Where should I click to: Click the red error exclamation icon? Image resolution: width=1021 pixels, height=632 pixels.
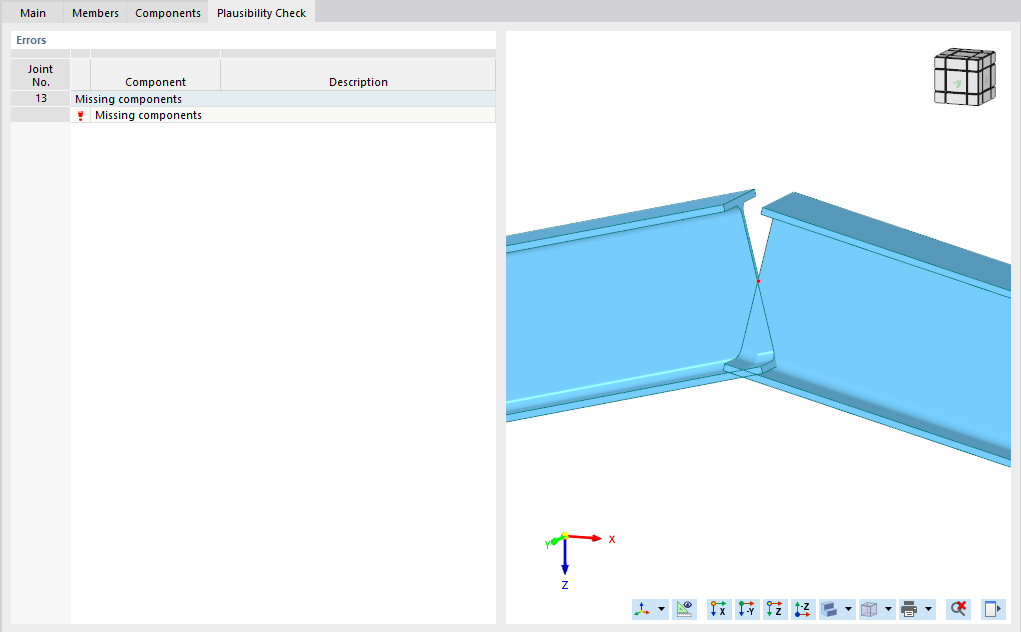[80, 115]
